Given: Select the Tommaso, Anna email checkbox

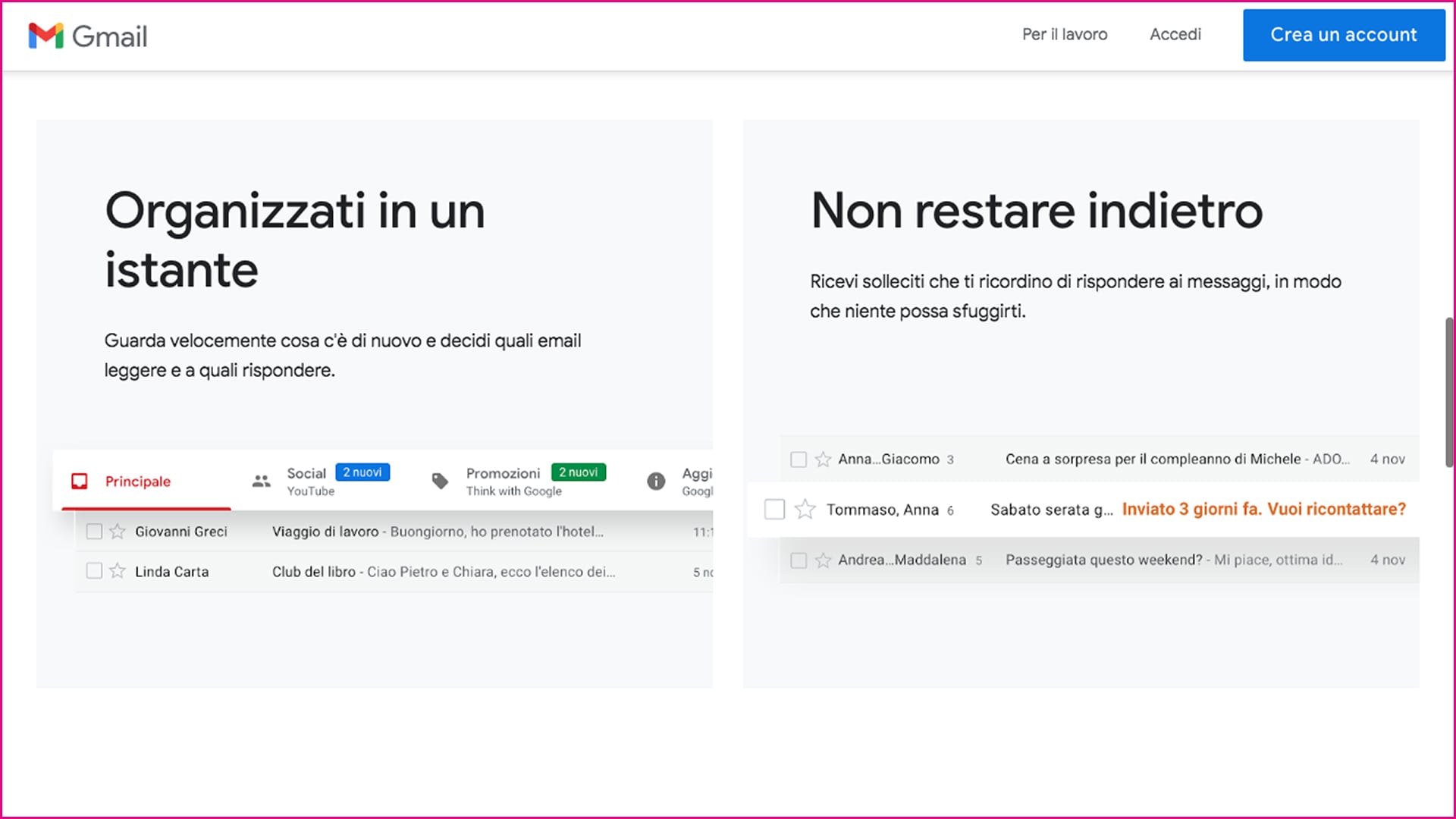Looking at the screenshot, I should 774,510.
